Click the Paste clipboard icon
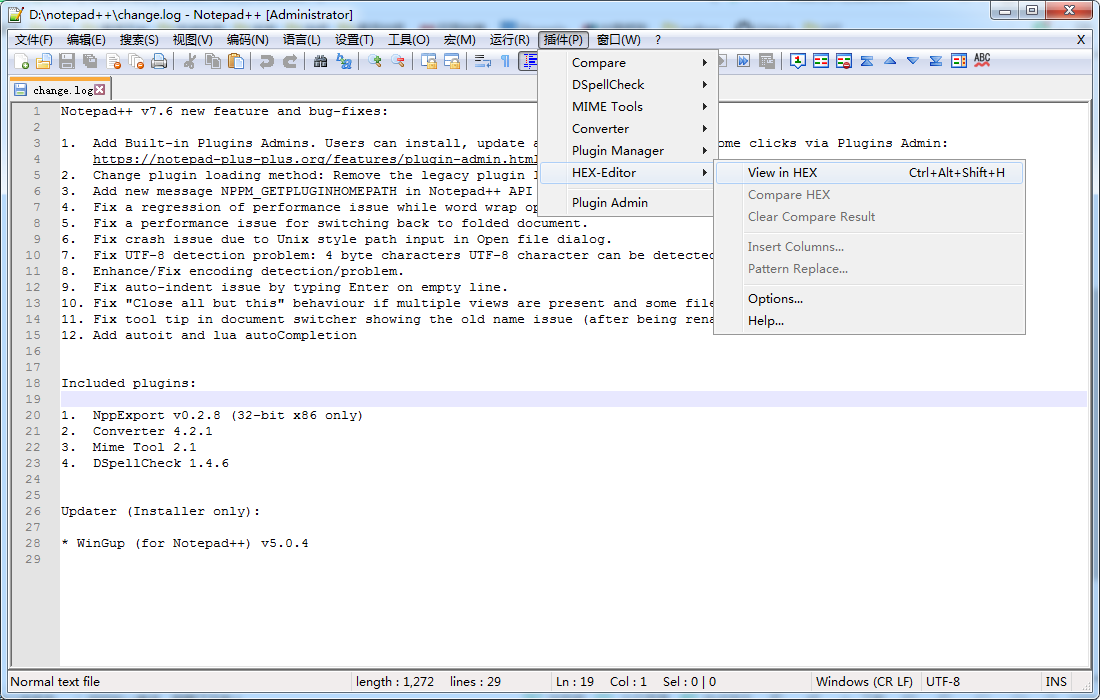Image resolution: width=1100 pixels, height=700 pixels. pyautogui.click(x=236, y=62)
